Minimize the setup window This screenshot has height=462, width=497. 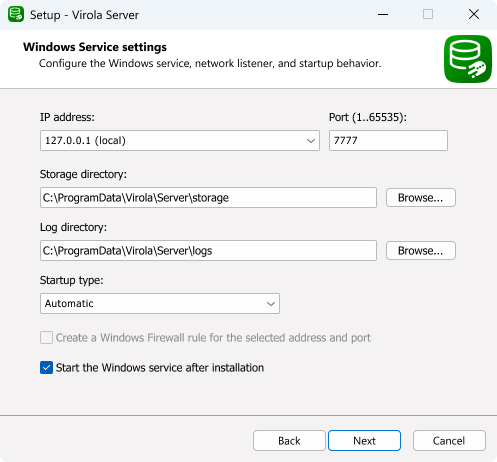pyautogui.click(x=383, y=14)
